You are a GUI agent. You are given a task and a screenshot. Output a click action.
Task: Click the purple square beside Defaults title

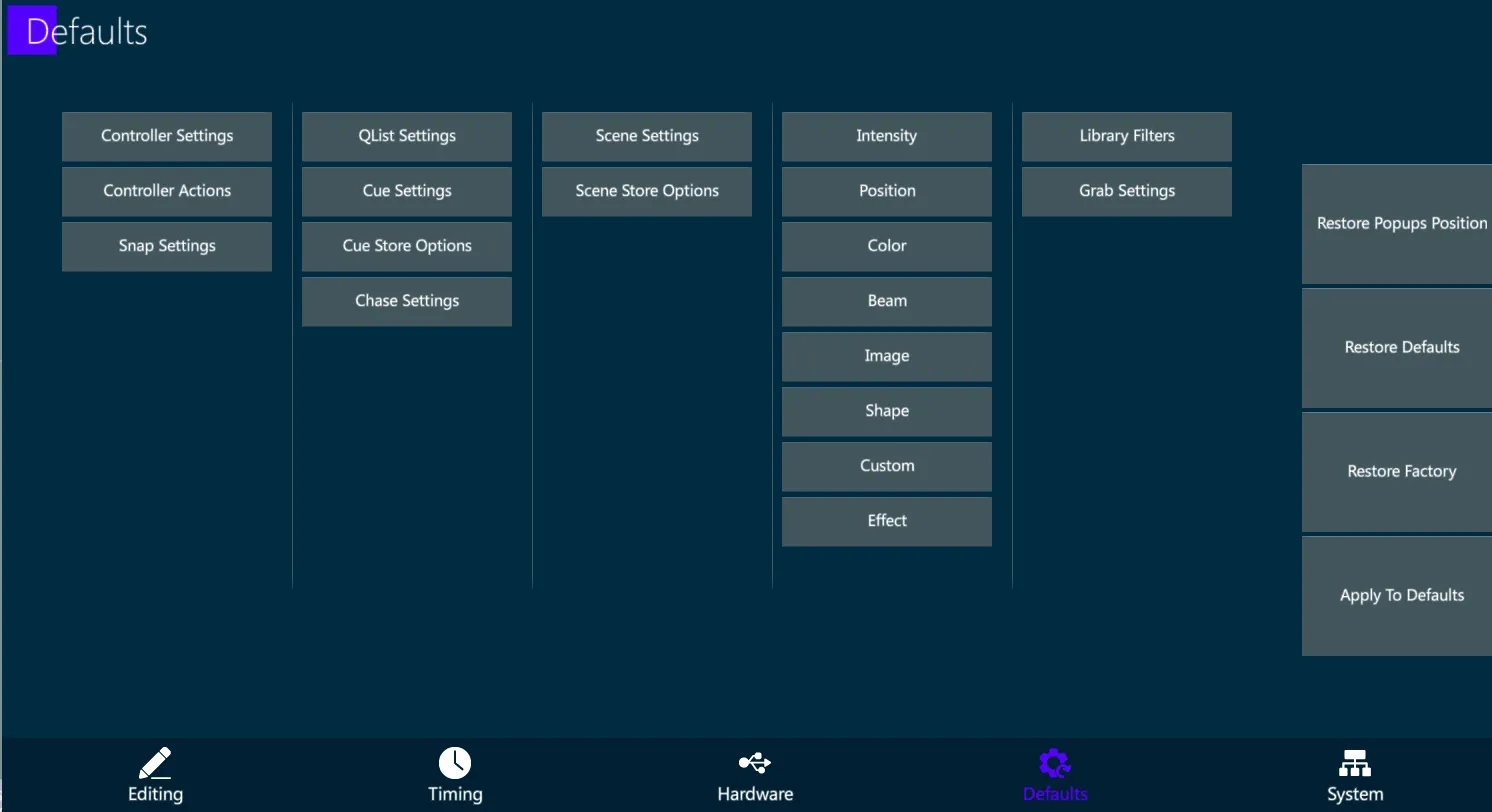(31, 30)
